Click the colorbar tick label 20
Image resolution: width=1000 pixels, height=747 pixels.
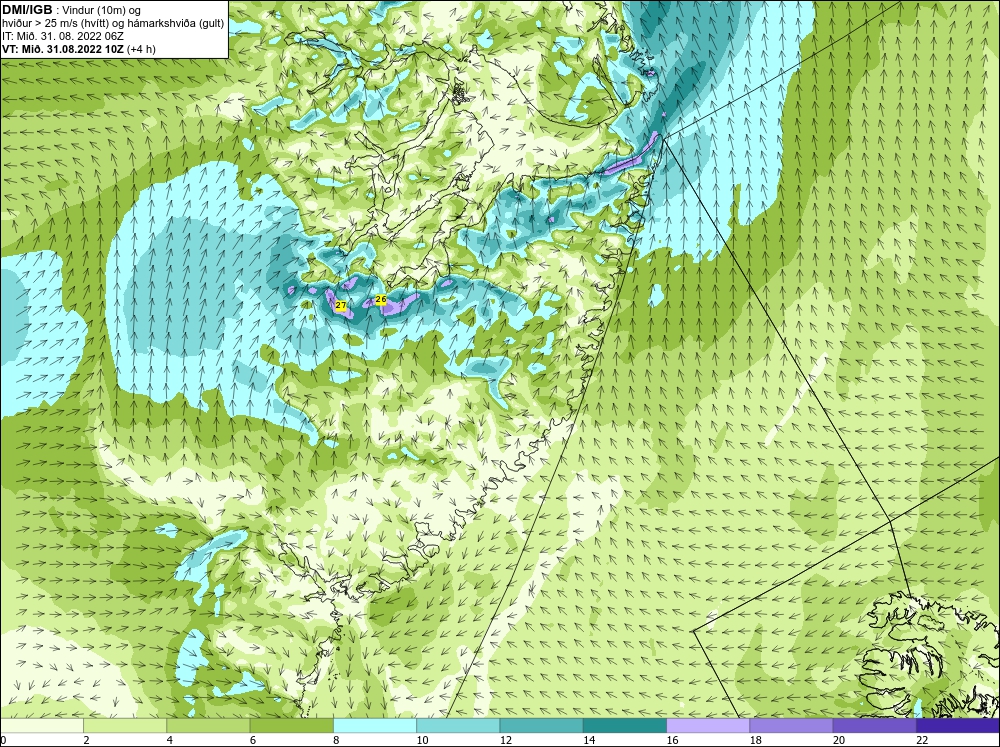point(839,740)
